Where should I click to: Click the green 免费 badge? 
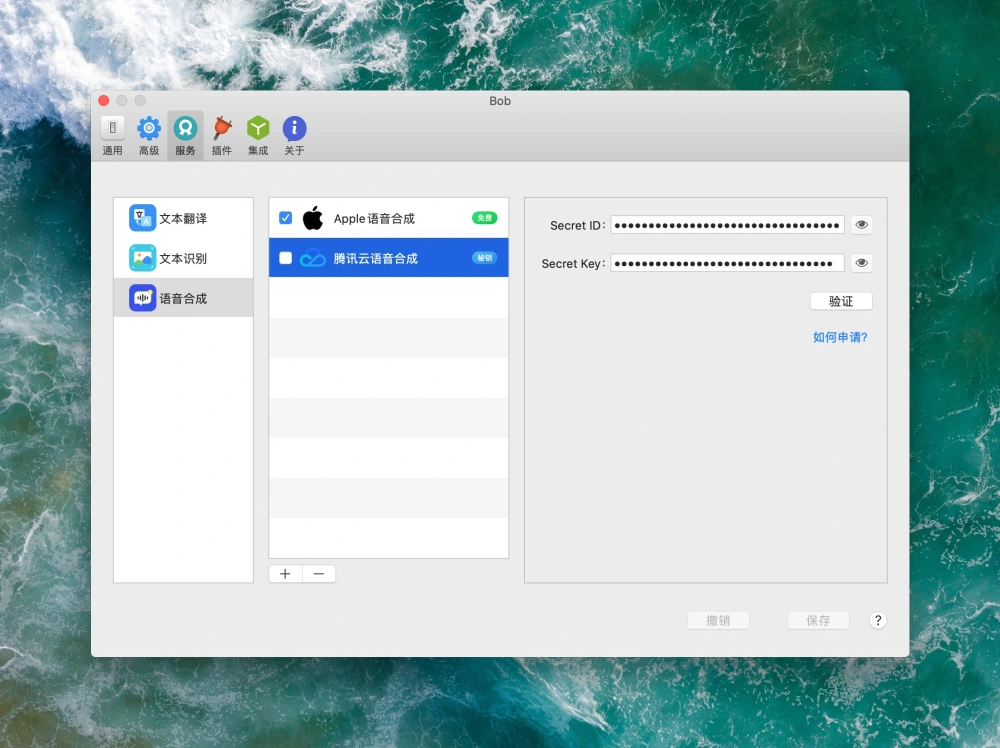[485, 218]
